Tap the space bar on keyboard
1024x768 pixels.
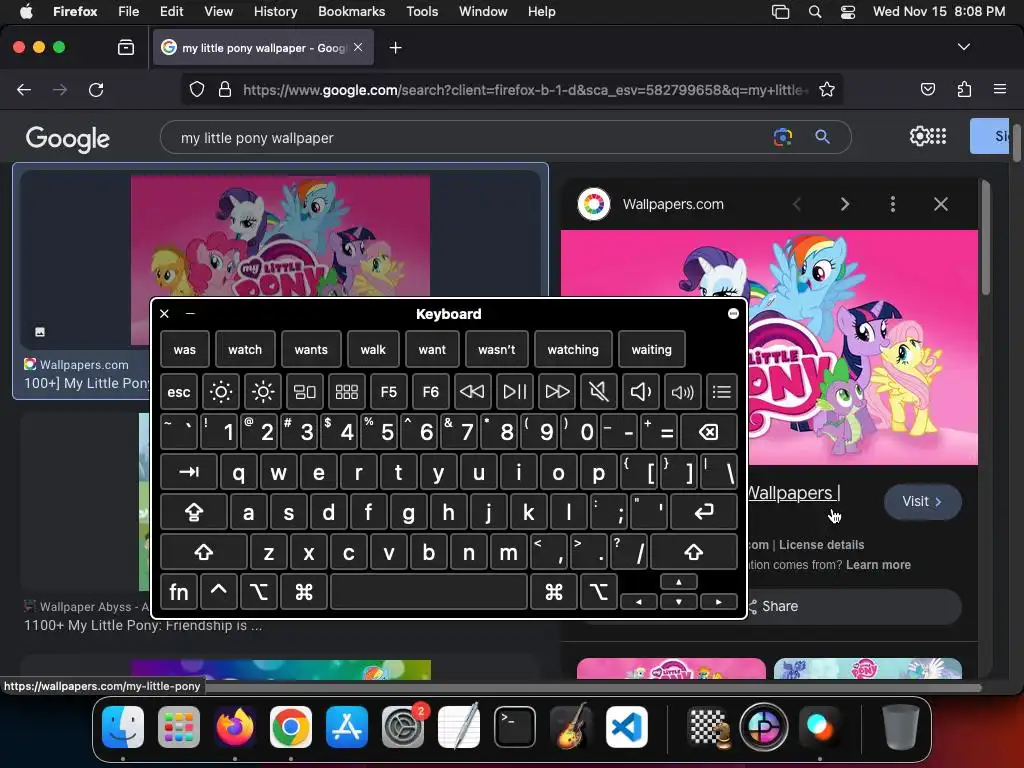[429, 592]
